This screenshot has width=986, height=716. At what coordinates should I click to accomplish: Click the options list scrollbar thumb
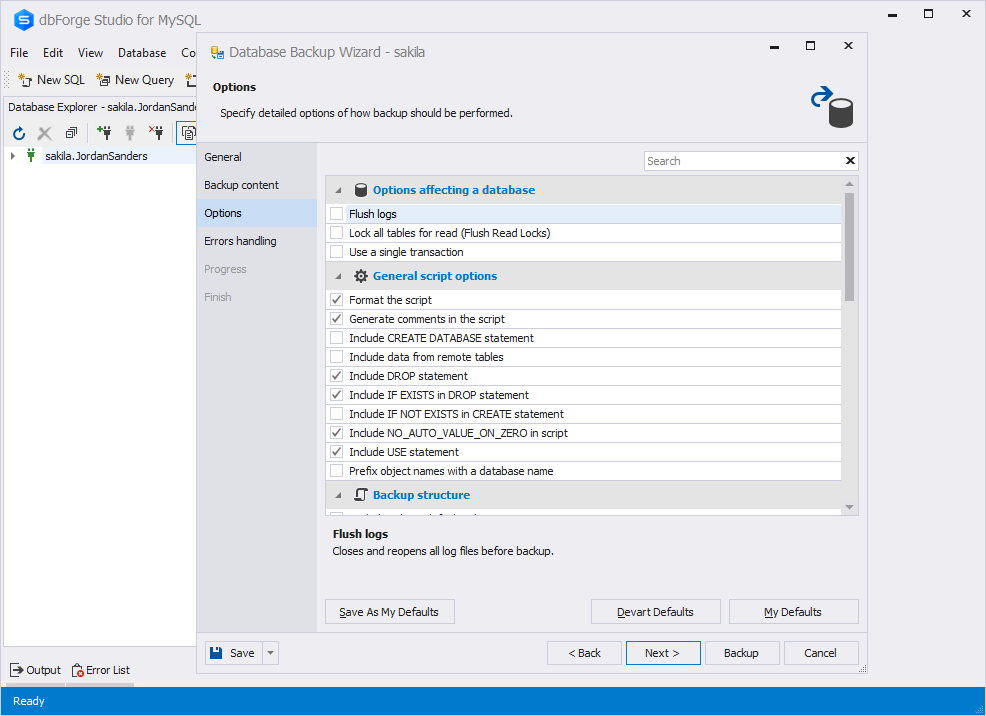(x=850, y=246)
